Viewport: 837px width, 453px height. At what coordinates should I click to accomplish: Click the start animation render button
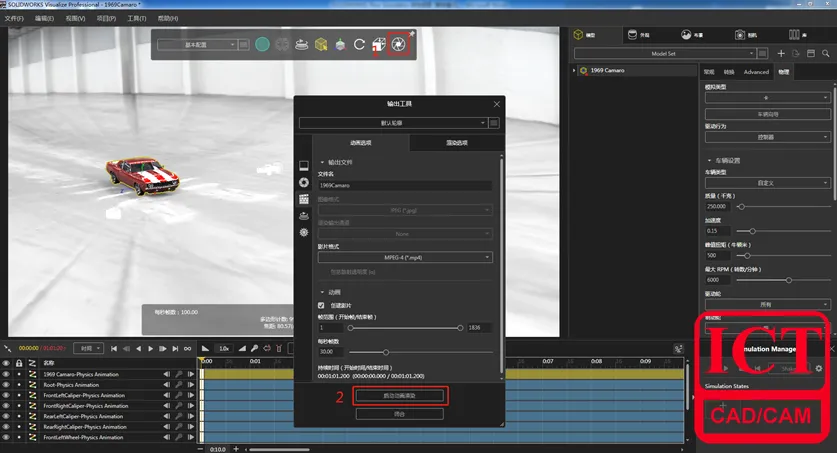point(400,396)
